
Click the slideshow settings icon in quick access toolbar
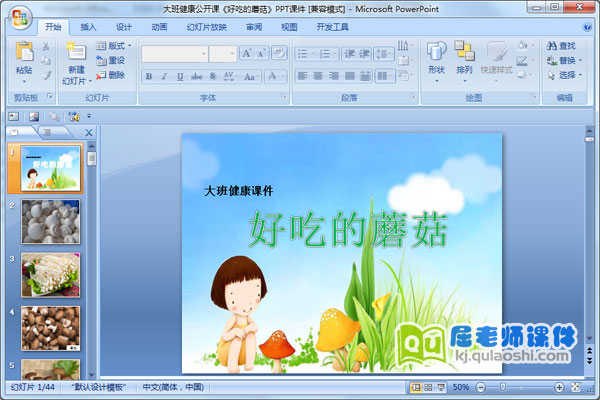73,116
